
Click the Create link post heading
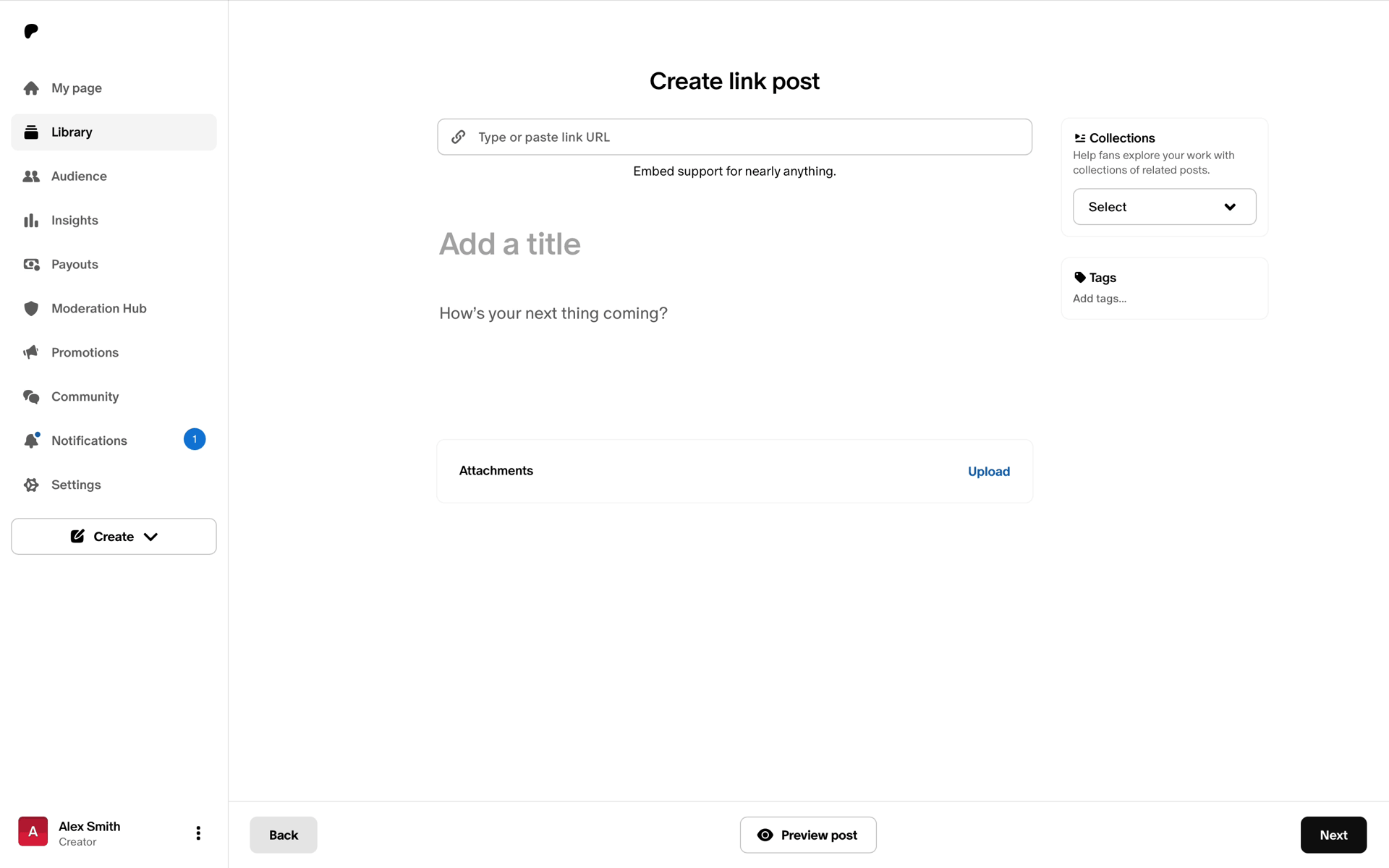click(734, 81)
